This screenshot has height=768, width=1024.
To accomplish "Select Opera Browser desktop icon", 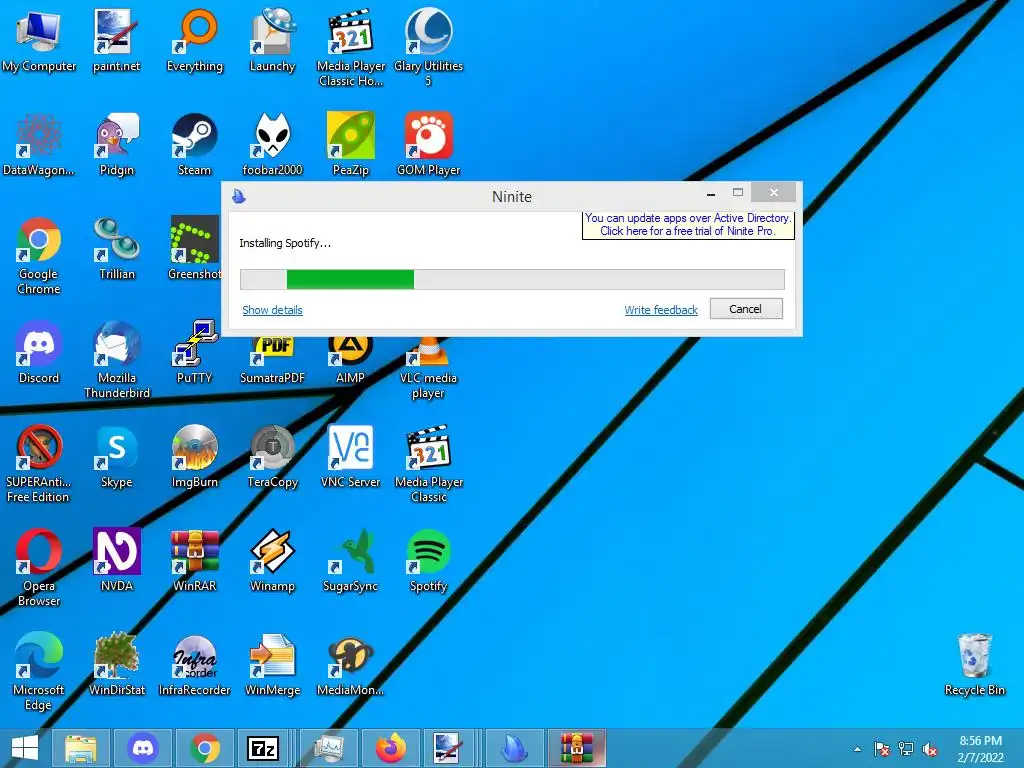I will pyautogui.click(x=39, y=568).
